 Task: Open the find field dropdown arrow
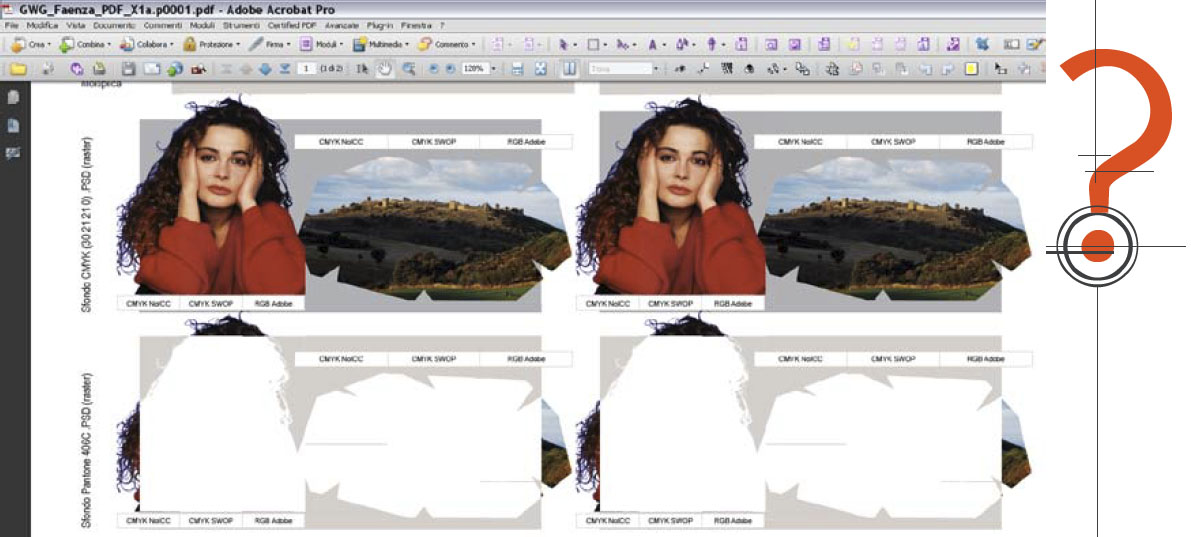(656, 69)
